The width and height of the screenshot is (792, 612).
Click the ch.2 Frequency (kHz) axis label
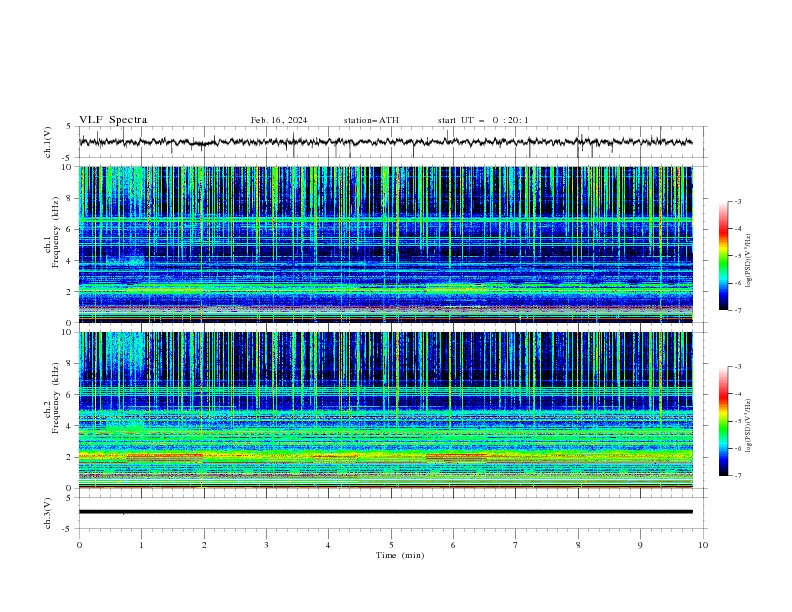(52, 397)
